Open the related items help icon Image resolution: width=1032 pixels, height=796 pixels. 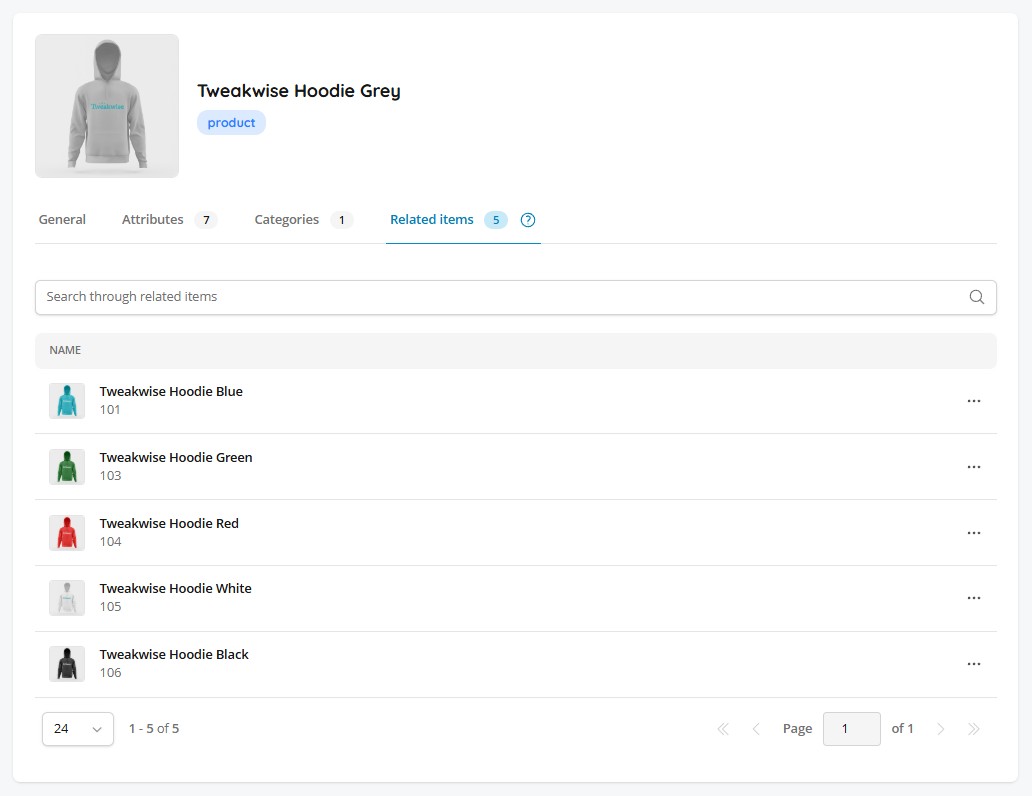coord(528,220)
